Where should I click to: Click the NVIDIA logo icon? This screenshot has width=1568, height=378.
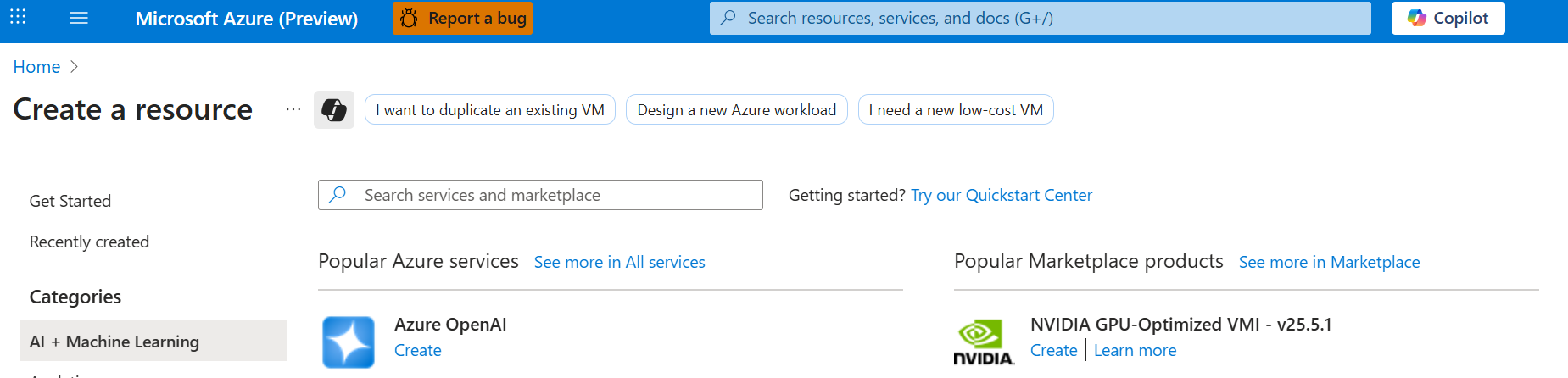click(x=983, y=342)
